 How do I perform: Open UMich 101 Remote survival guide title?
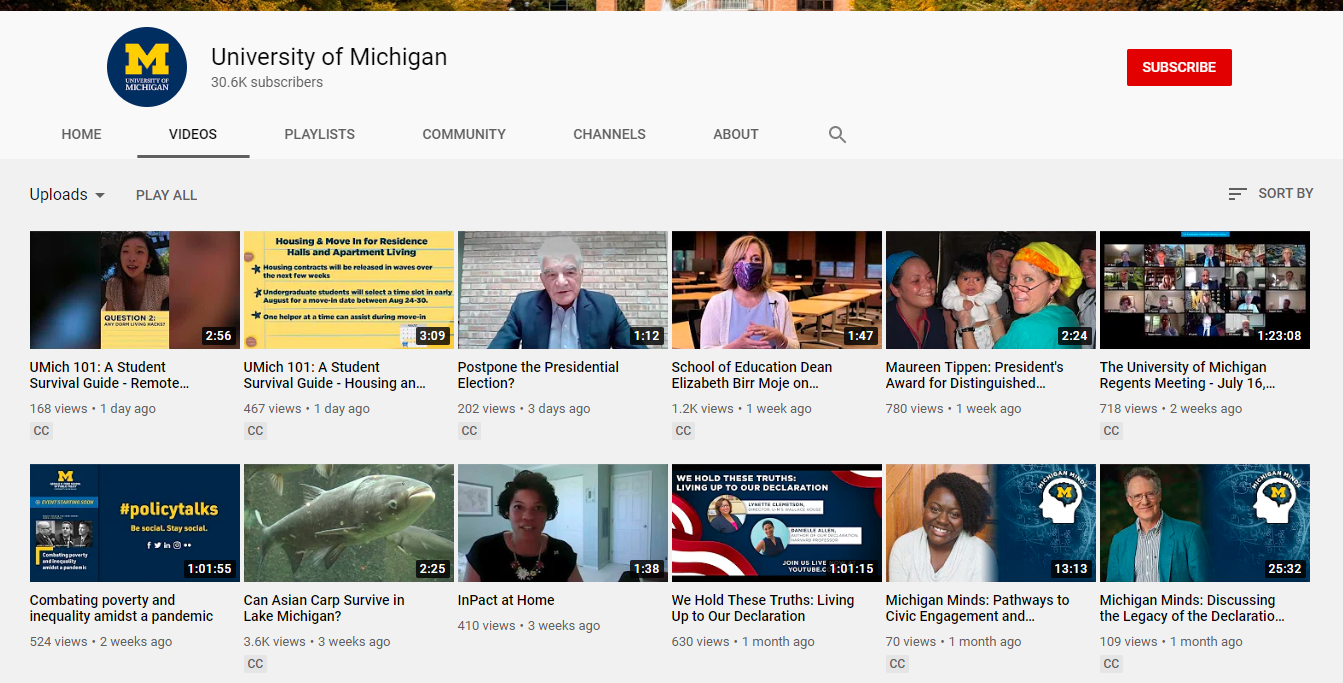point(109,375)
